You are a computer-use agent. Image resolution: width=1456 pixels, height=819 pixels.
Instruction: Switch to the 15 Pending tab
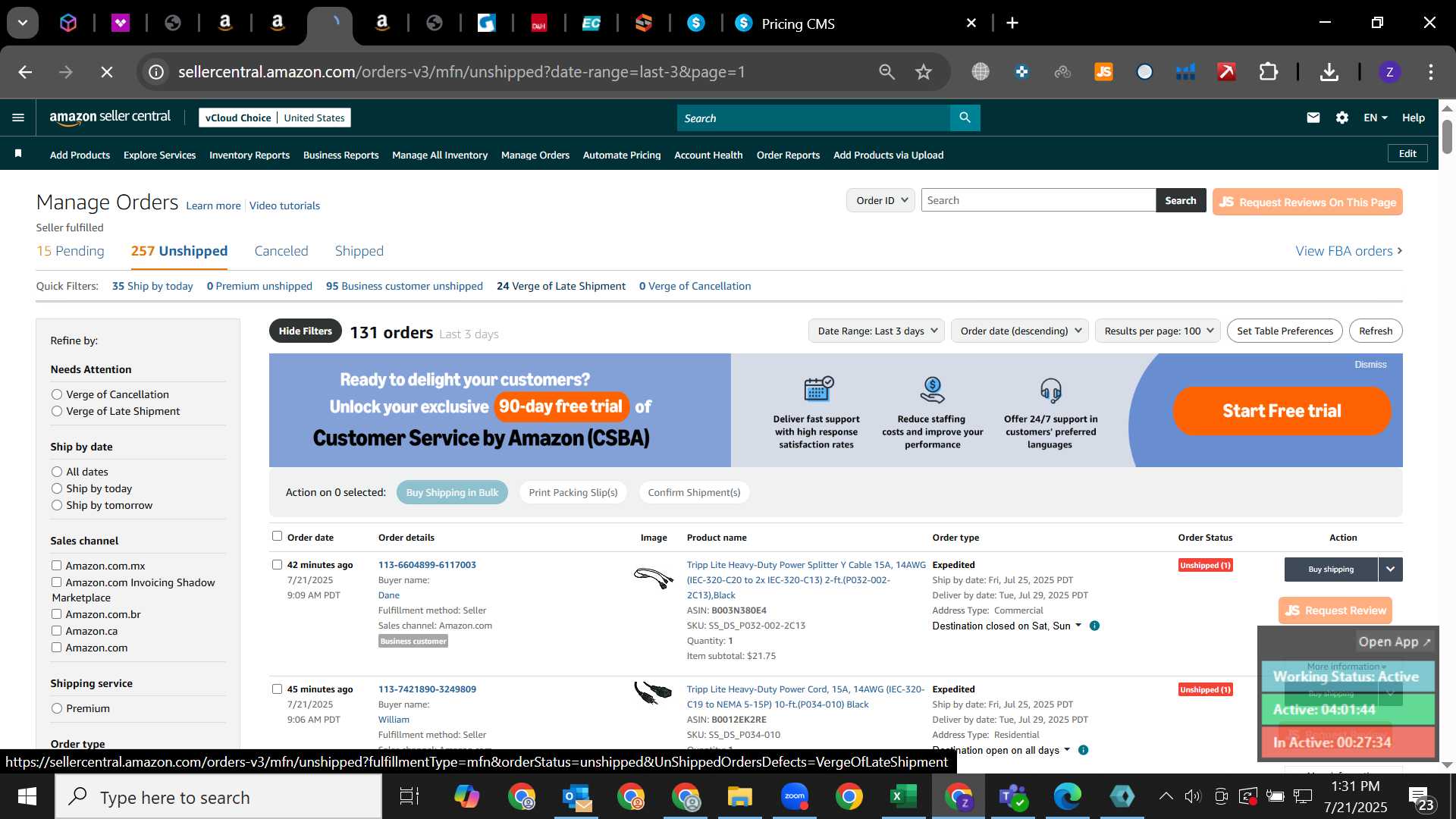[x=71, y=251]
